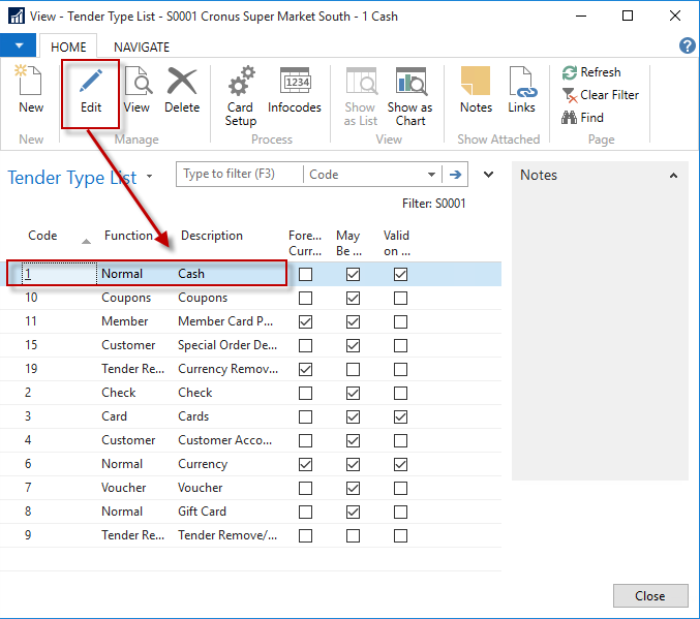Toggle May Be checkbox for Check row
The height and width of the screenshot is (619, 700).
click(352, 393)
